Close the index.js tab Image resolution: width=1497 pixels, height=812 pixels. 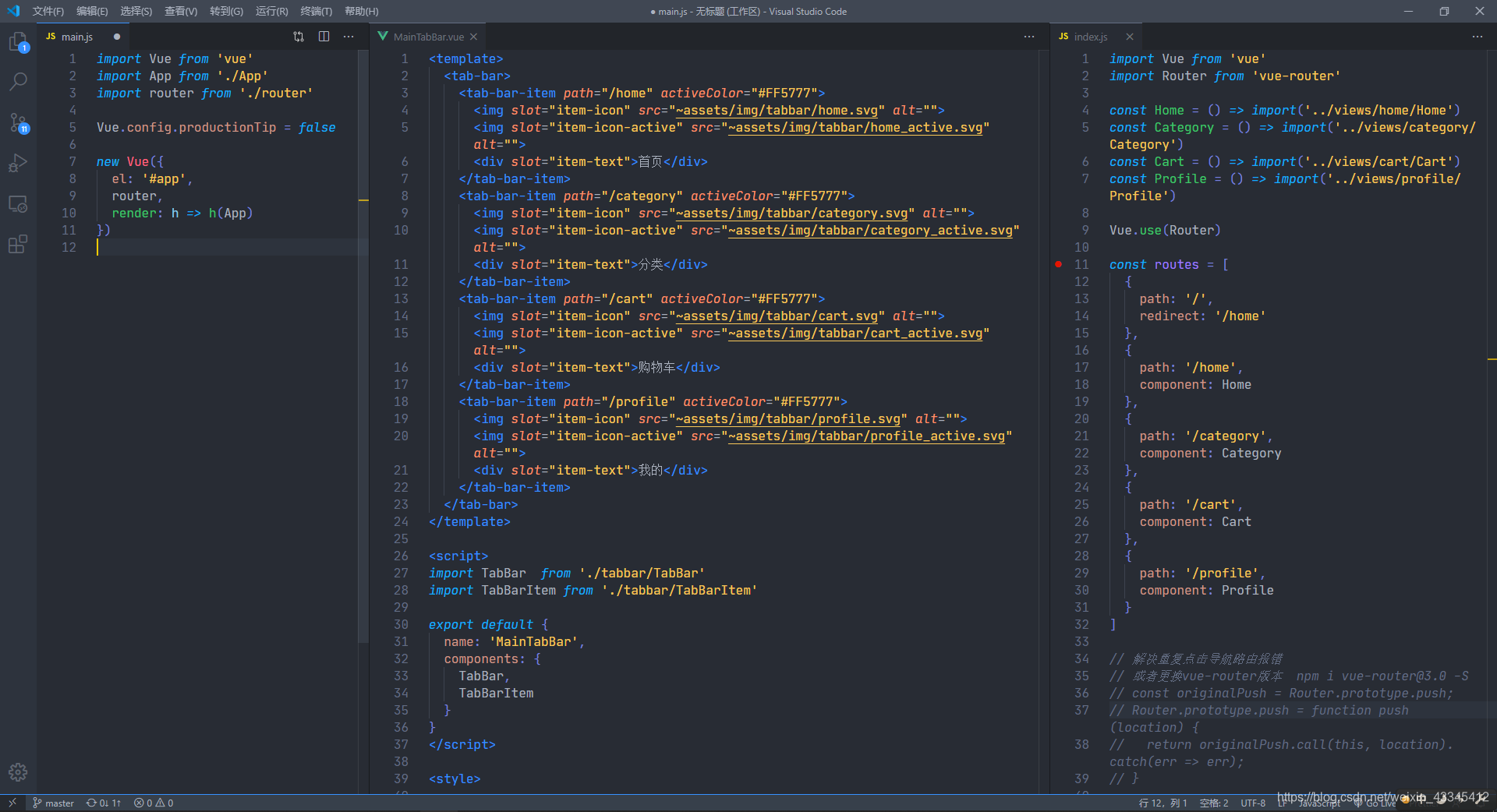coord(1130,37)
